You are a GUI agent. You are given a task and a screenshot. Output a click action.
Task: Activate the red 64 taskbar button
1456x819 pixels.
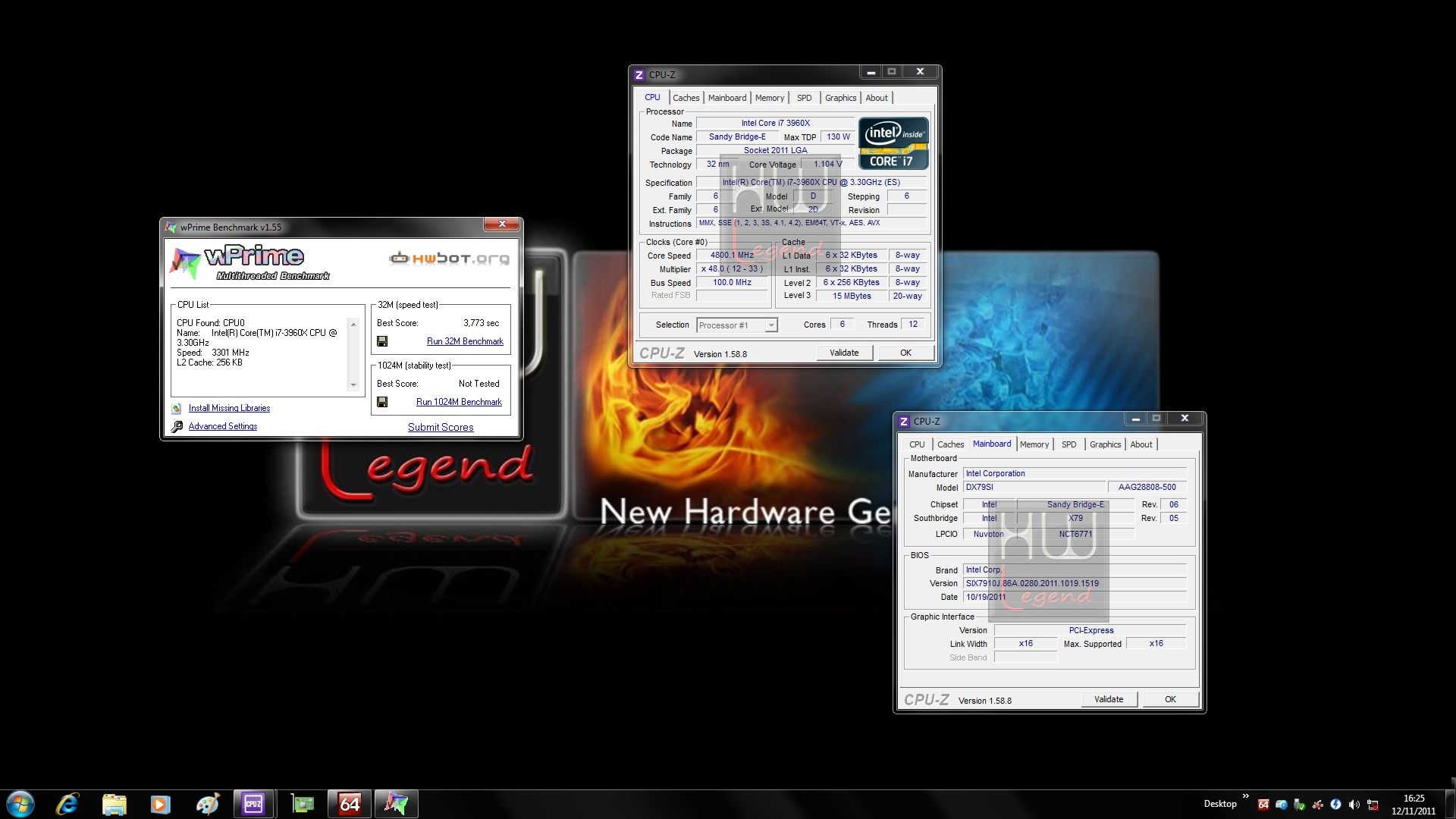click(x=350, y=804)
